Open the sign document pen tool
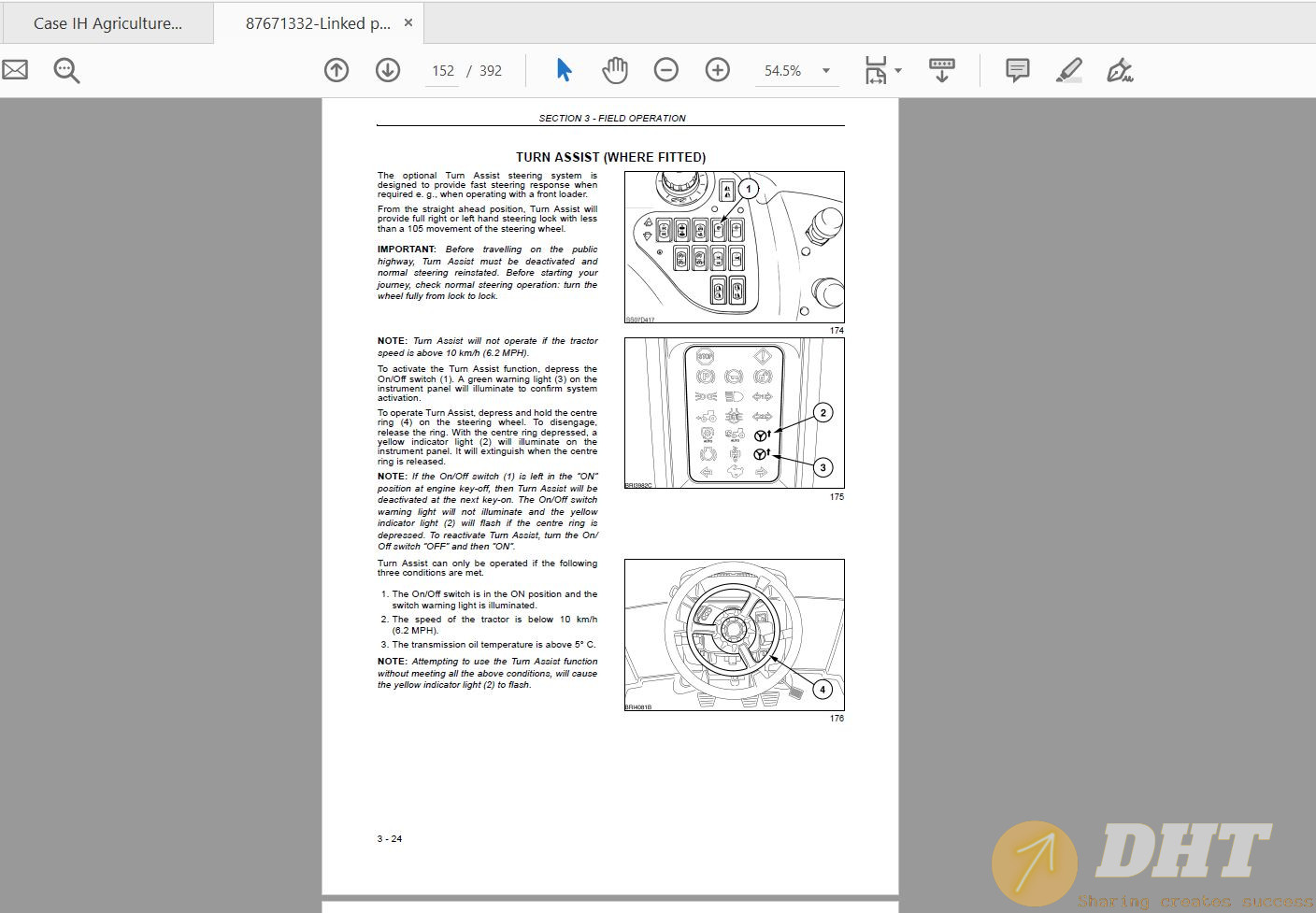The image size is (1316, 913). coord(1119,70)
